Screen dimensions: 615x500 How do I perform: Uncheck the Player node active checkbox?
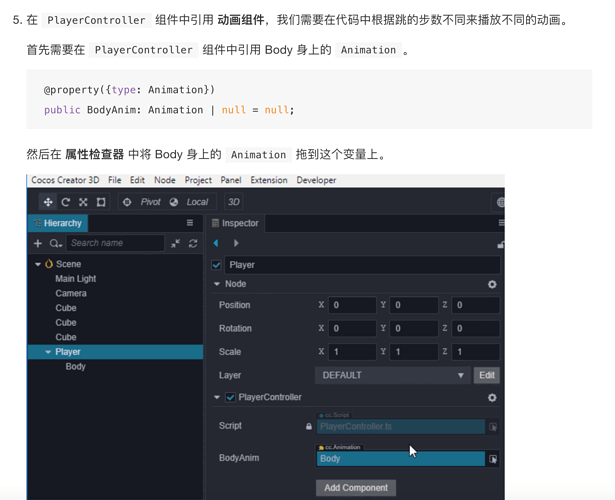(x=217, y=265)
